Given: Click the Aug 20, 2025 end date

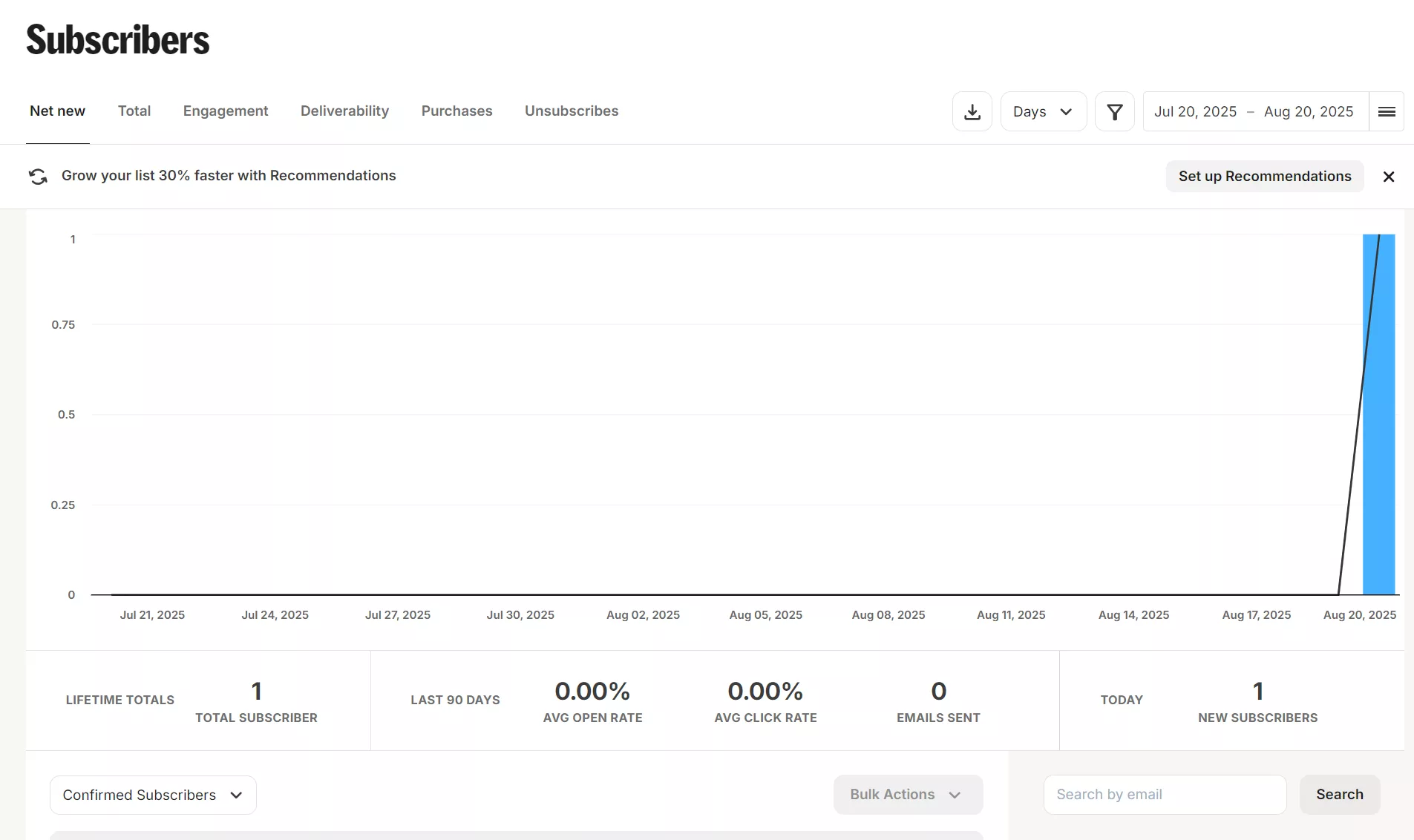Looking at the screenshot, I should (x=1308, y=111).
